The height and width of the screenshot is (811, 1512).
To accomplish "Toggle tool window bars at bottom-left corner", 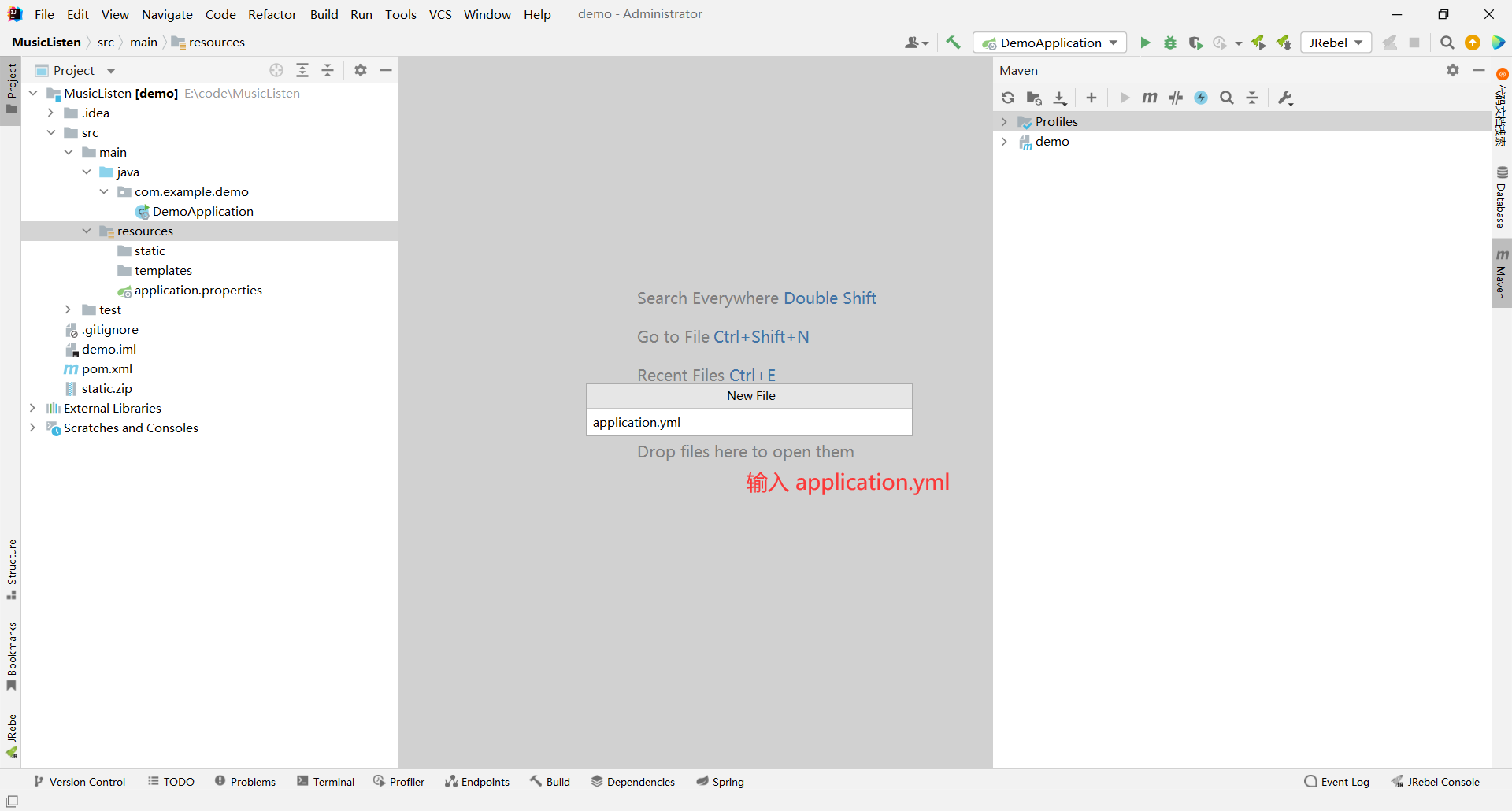I will click(x=12, y=802).
